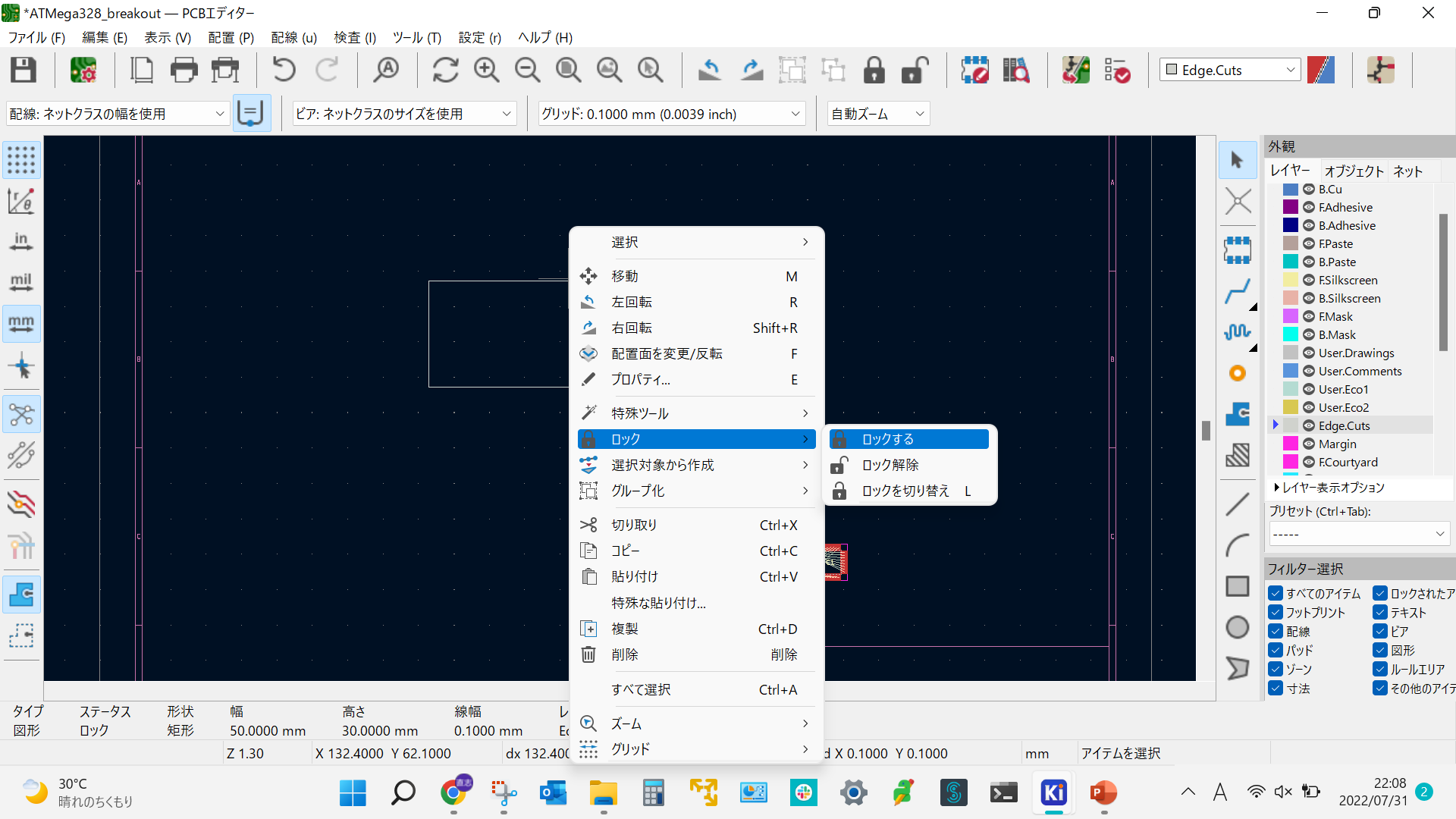Open Windows Start menu
This screenshot has height=819, width=1456.
(x=353, y=792)
